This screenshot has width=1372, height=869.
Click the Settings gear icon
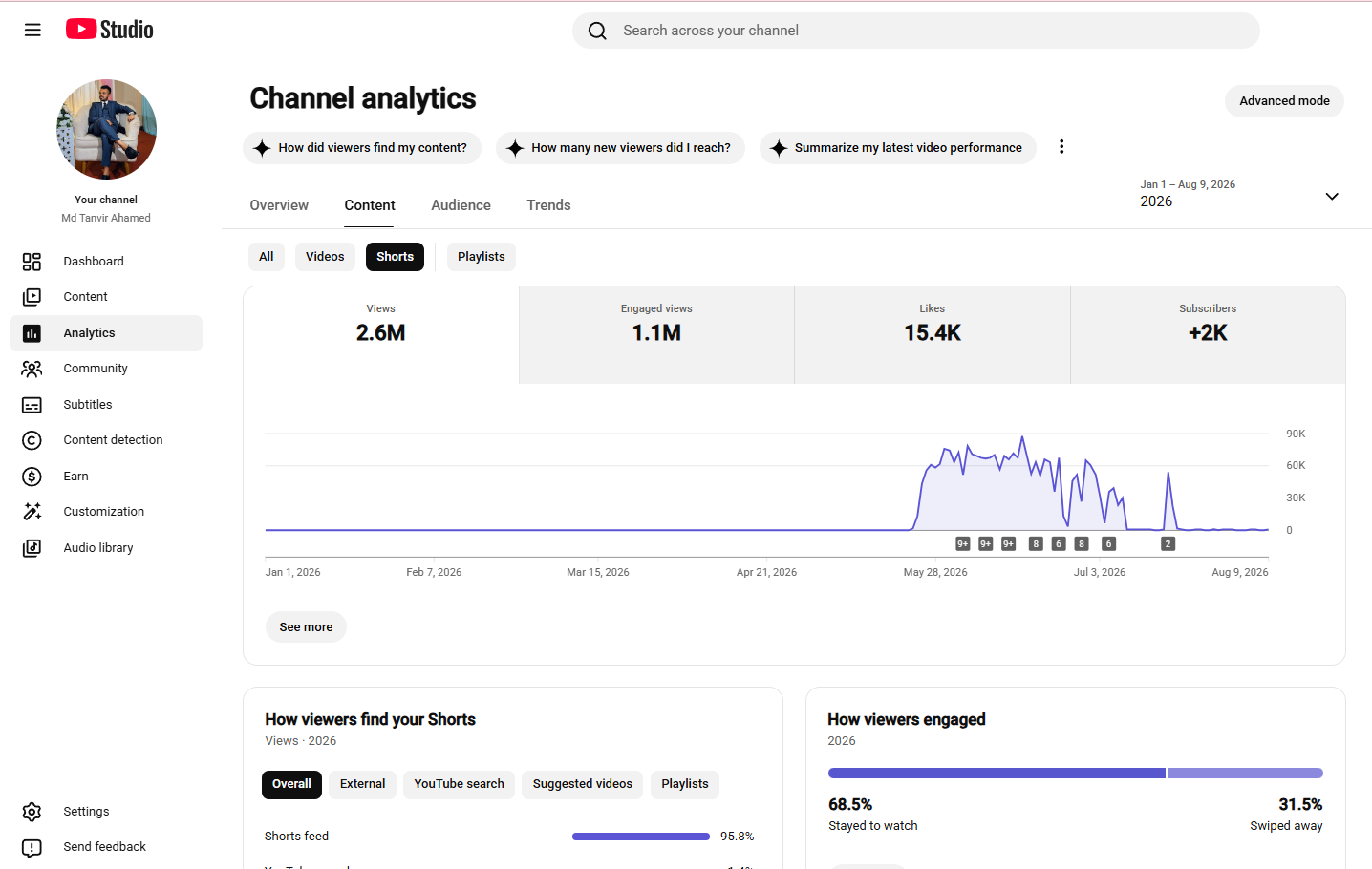32,812
